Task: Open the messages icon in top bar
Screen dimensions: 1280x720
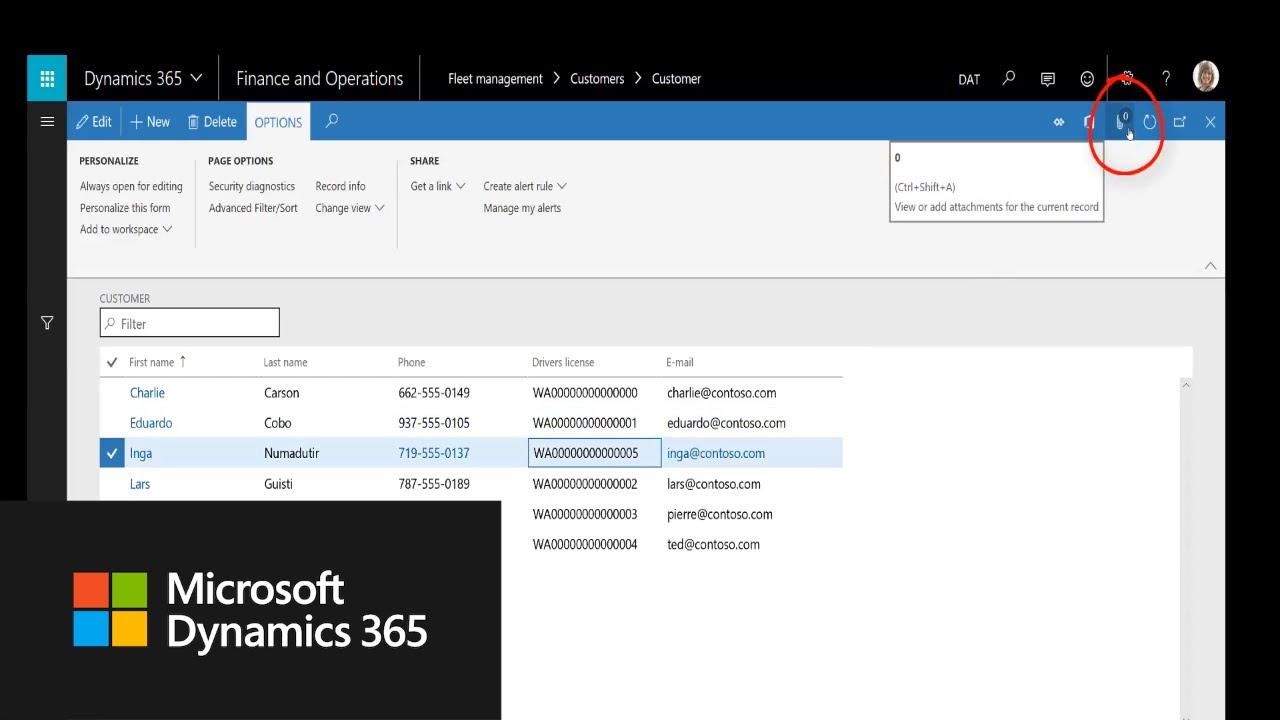Action: [x=1048, y=78]
